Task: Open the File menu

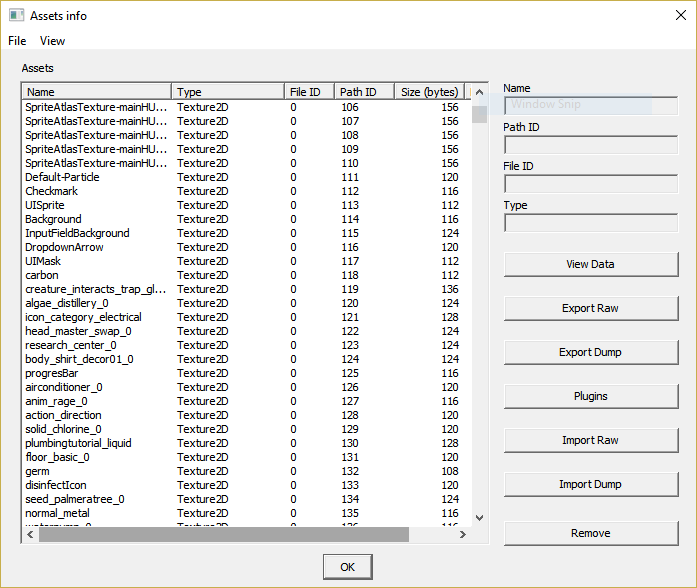Action: pos(17,41)
